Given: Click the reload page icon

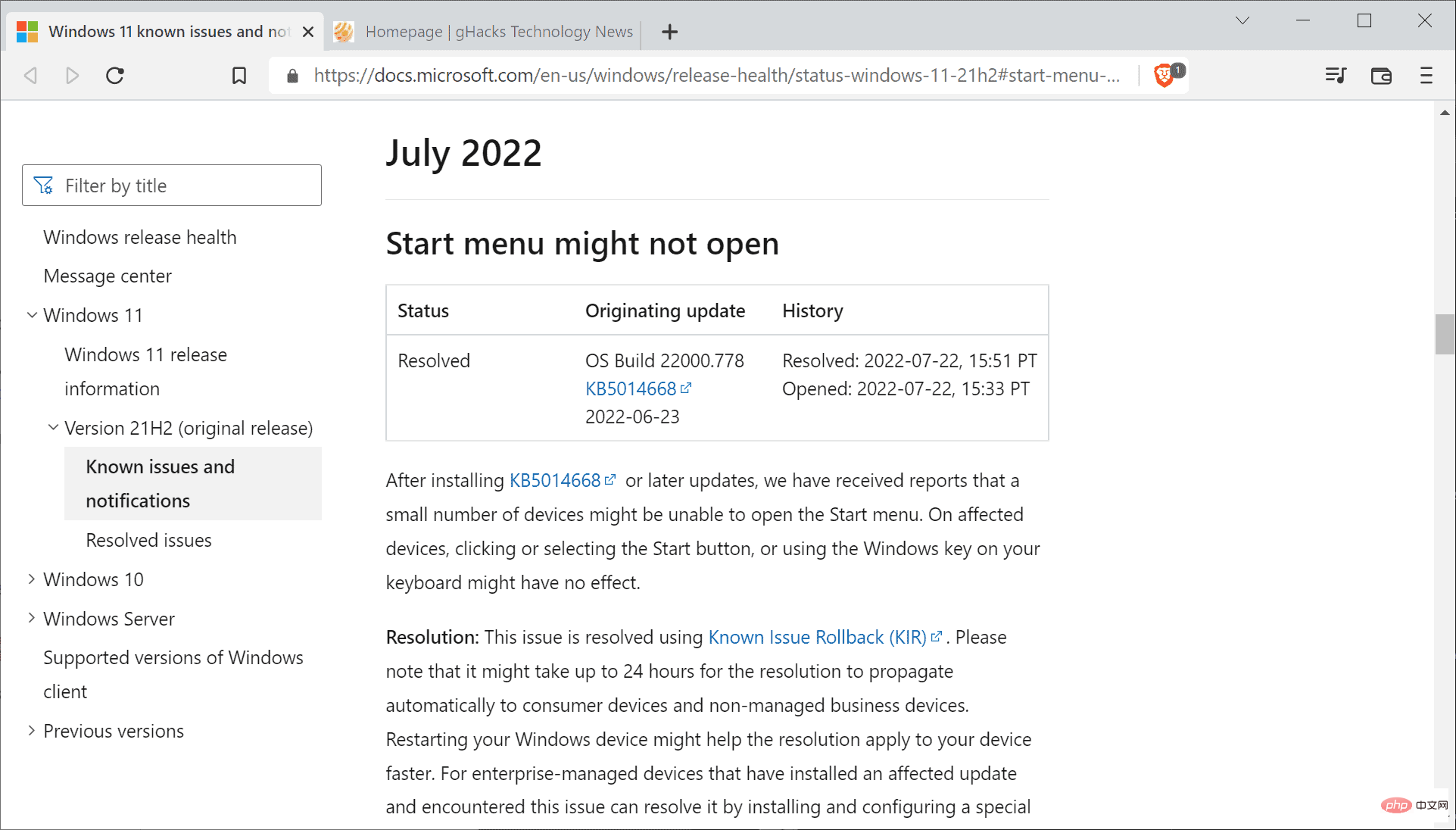Looking at the screenshot, I should point(114,76).
